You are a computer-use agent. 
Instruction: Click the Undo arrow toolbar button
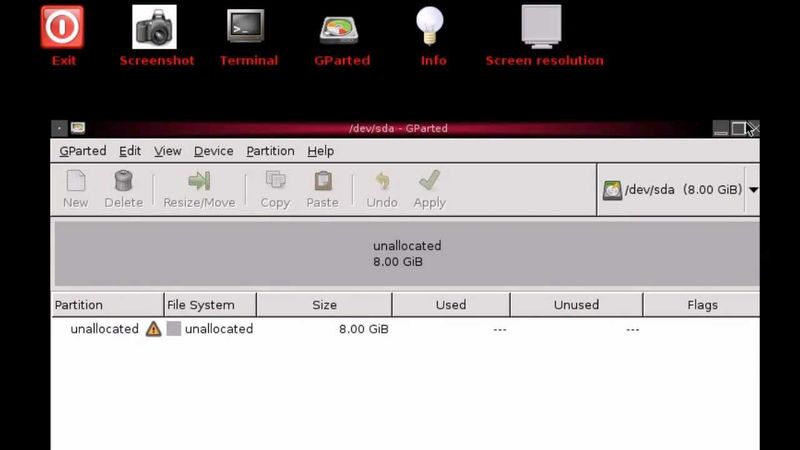click(382, 189)
